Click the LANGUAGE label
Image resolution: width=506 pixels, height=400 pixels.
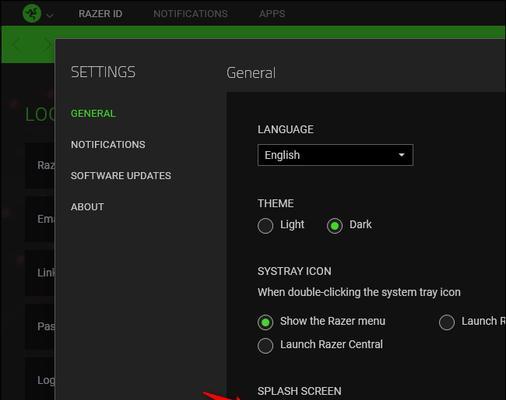click(285, 129)
